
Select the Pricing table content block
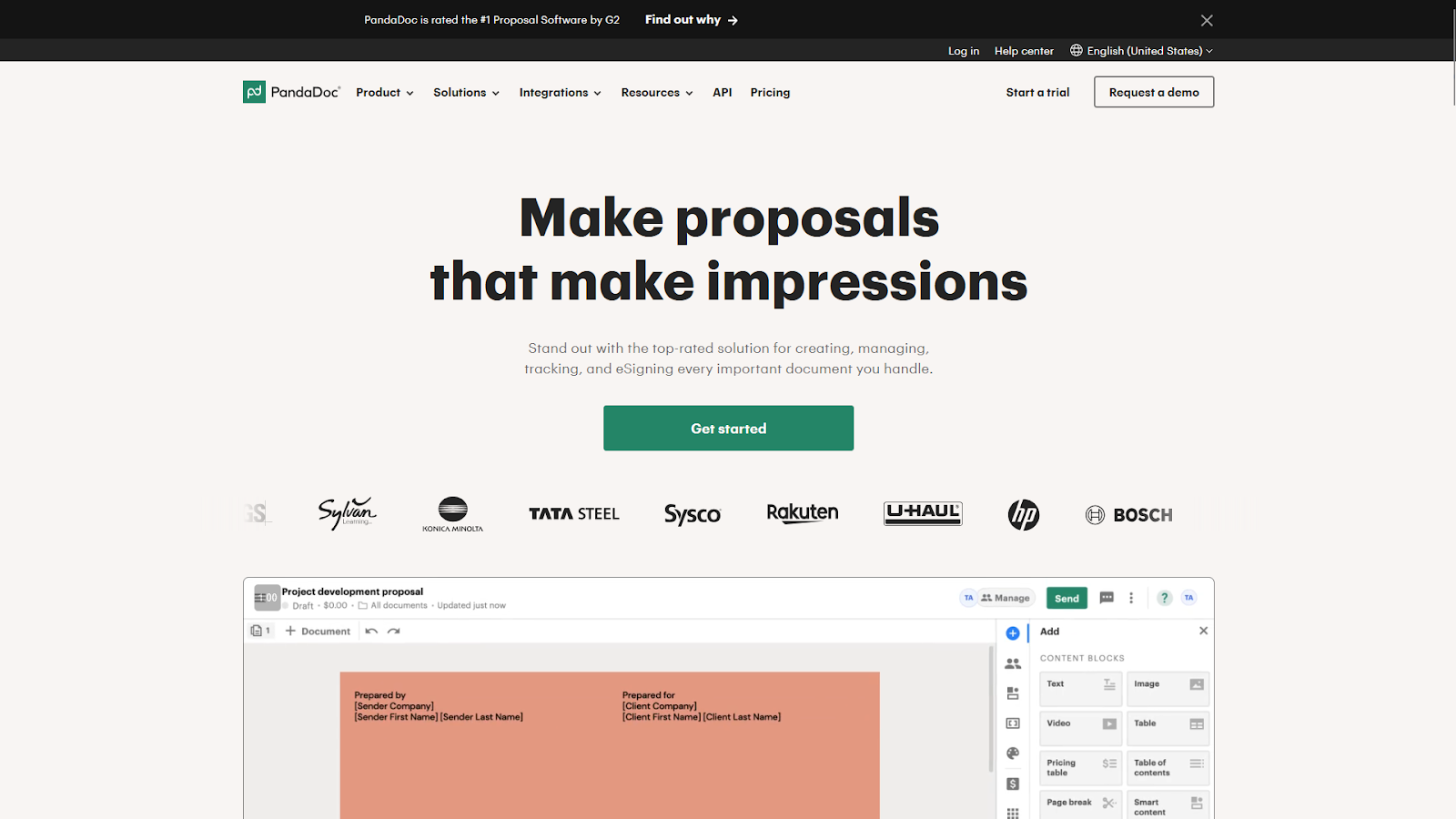(x=1080, y=768)
